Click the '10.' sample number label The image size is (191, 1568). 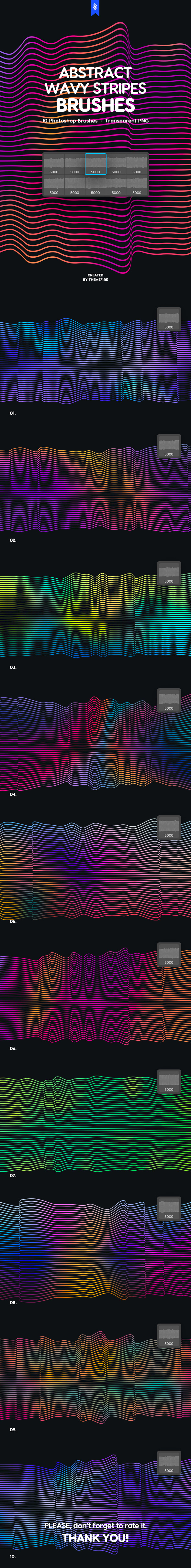coord(13,1556)
